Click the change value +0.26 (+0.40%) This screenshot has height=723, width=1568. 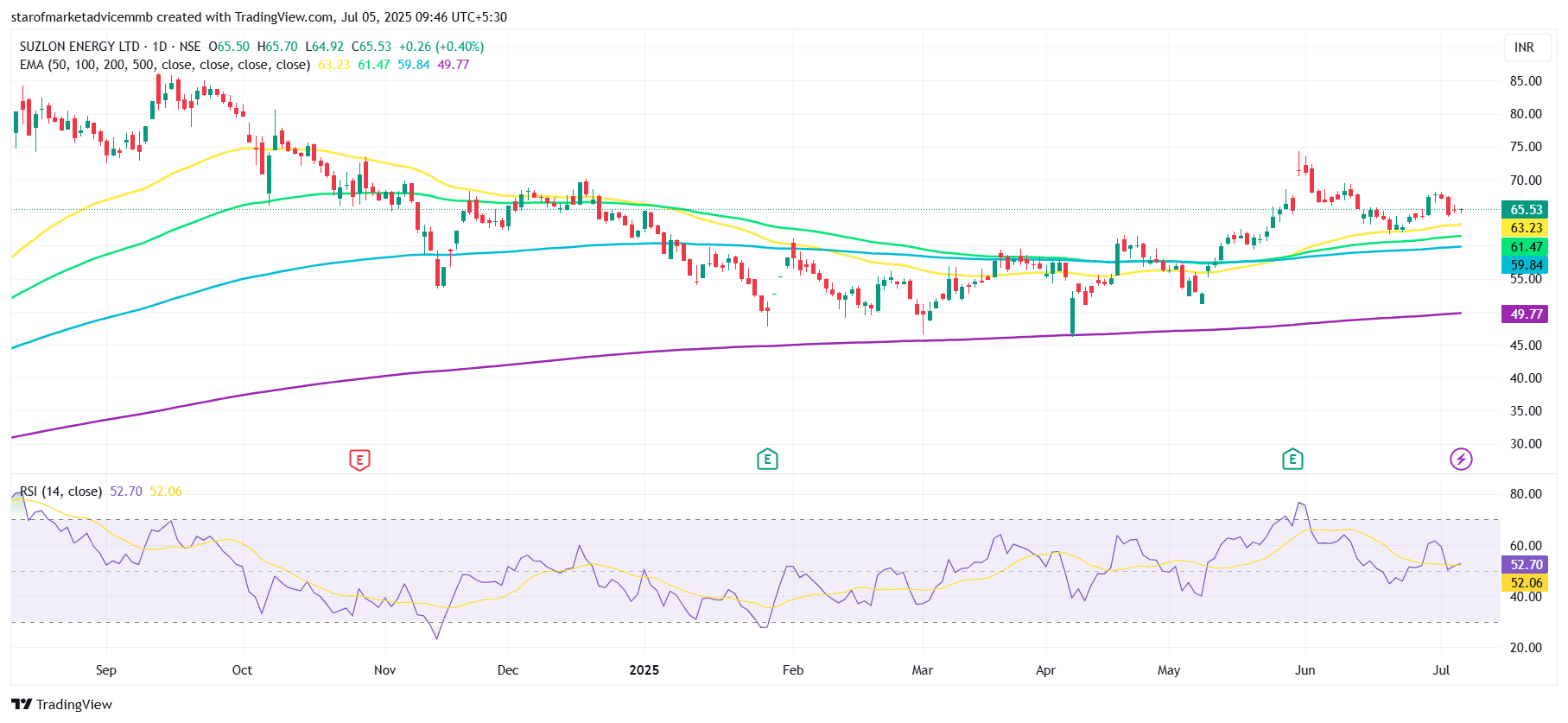click(x=441, y=47)
